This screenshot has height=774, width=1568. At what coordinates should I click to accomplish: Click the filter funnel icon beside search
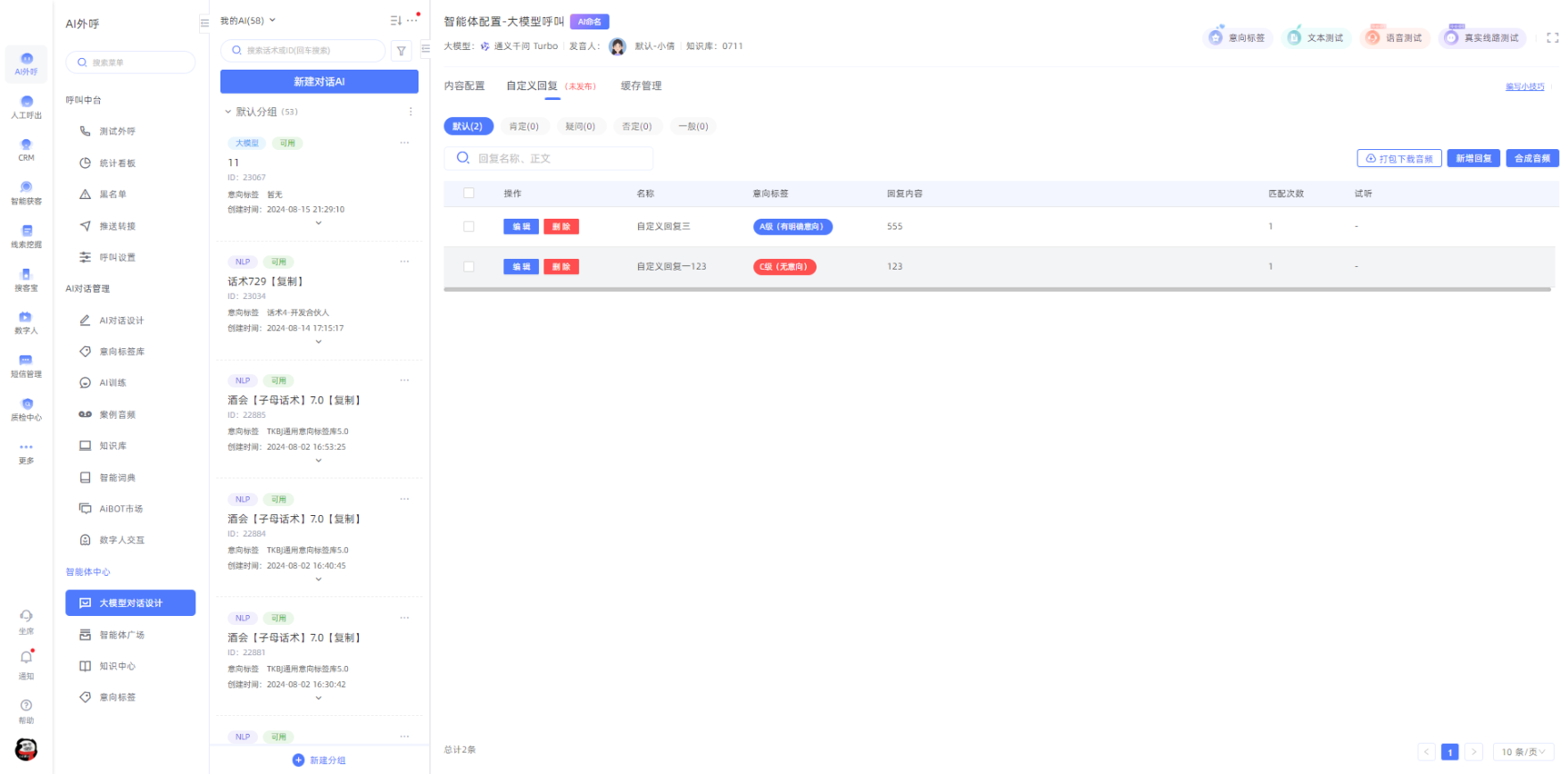402,51
